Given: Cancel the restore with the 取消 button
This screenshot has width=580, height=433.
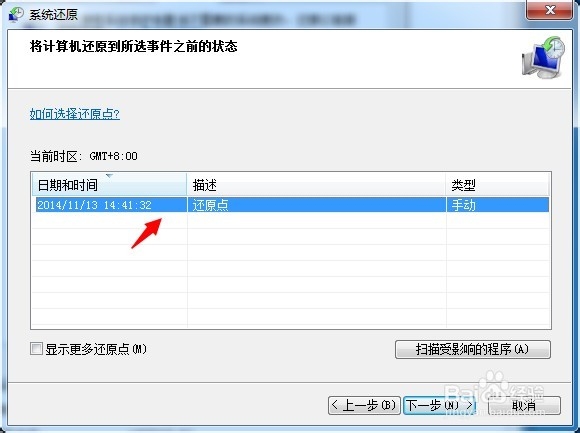Looking at the screenshot, I should tap(524, 405).
